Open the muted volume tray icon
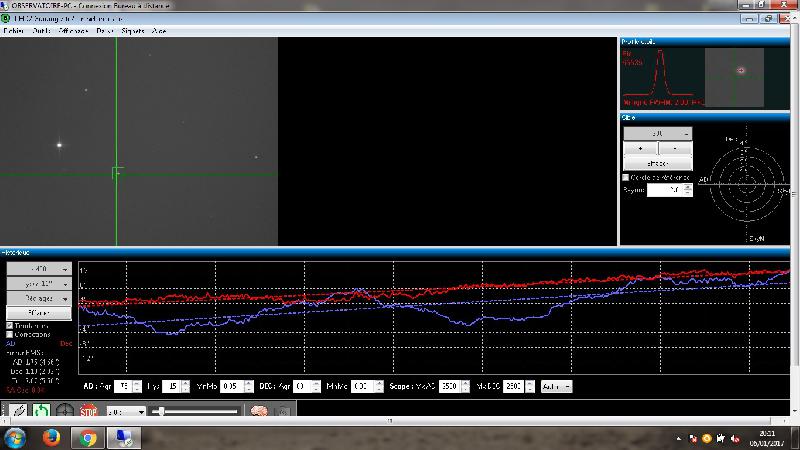Viewport: 800px width, 450px height. [x=735, y=438]
